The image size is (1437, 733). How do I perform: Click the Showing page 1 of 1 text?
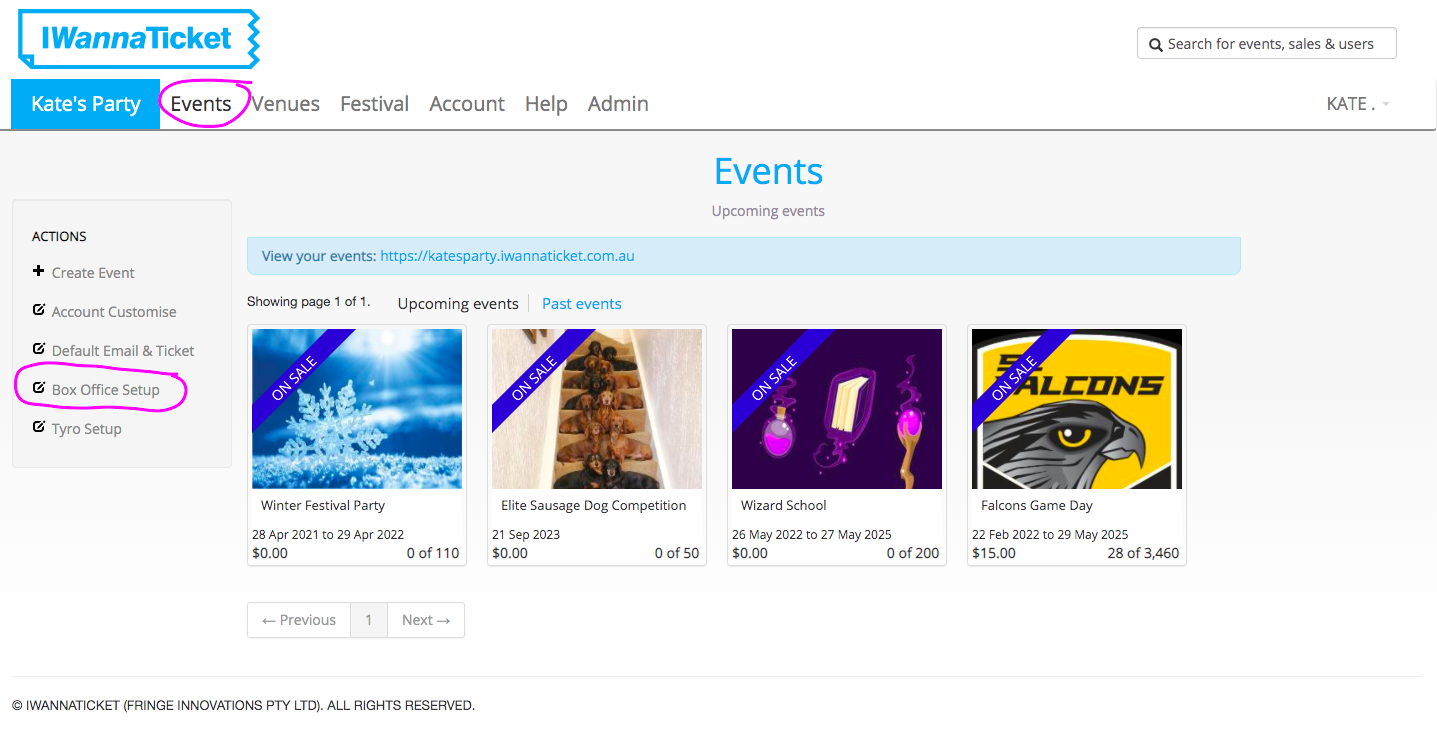(309, 302)
